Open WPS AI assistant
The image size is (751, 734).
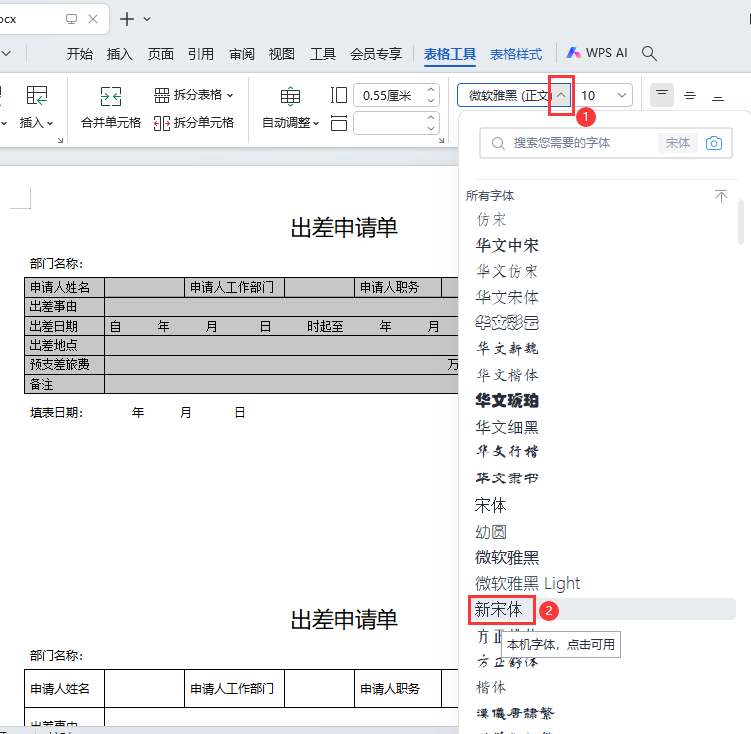(x=597, y=53)
